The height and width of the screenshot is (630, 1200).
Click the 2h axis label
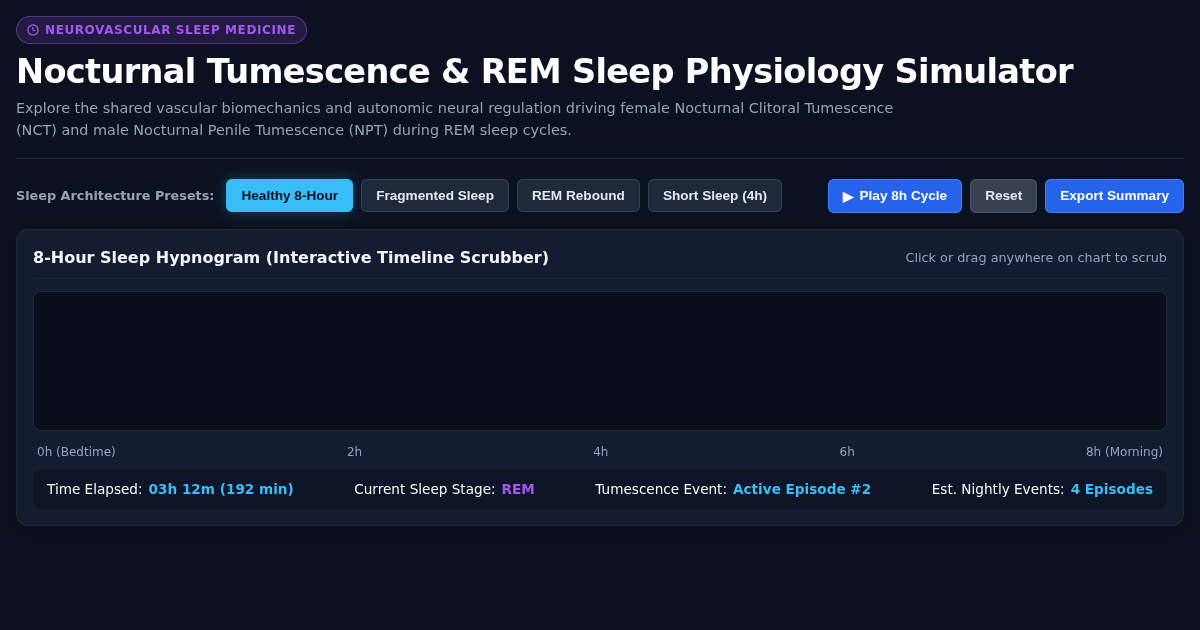pos(354,452)
